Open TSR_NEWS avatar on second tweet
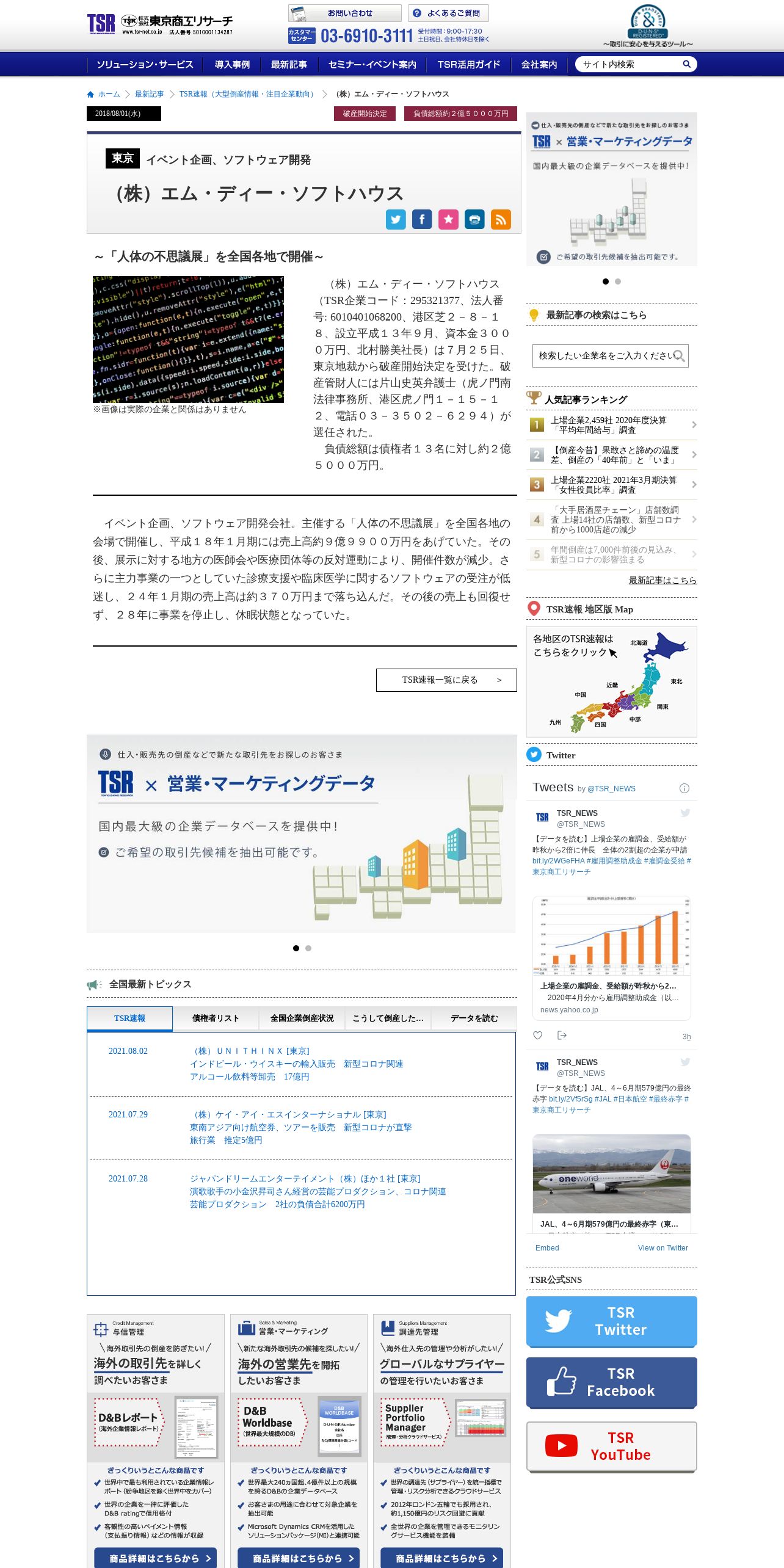This screenshot has width=784, height=1568. [542, 1066]
